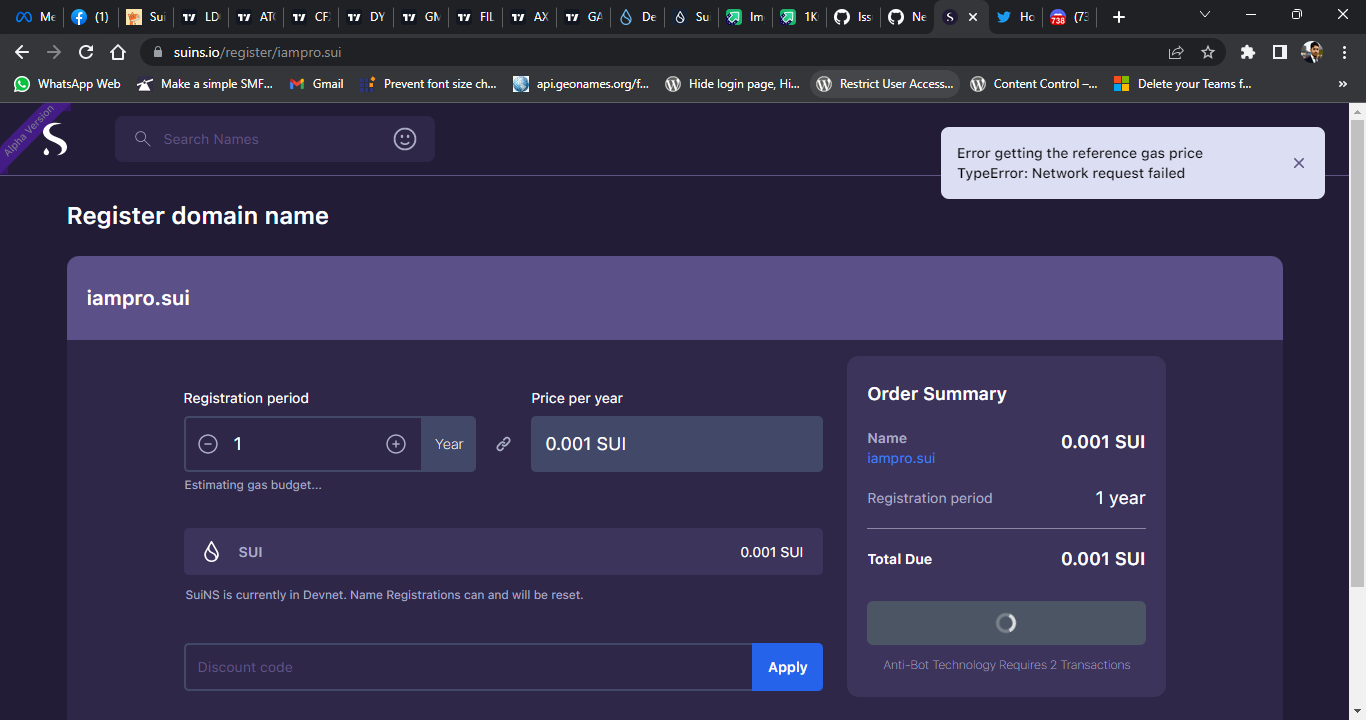Open the browser extensions puzzle icon

pyautogui.click(x=1247, y=52)
